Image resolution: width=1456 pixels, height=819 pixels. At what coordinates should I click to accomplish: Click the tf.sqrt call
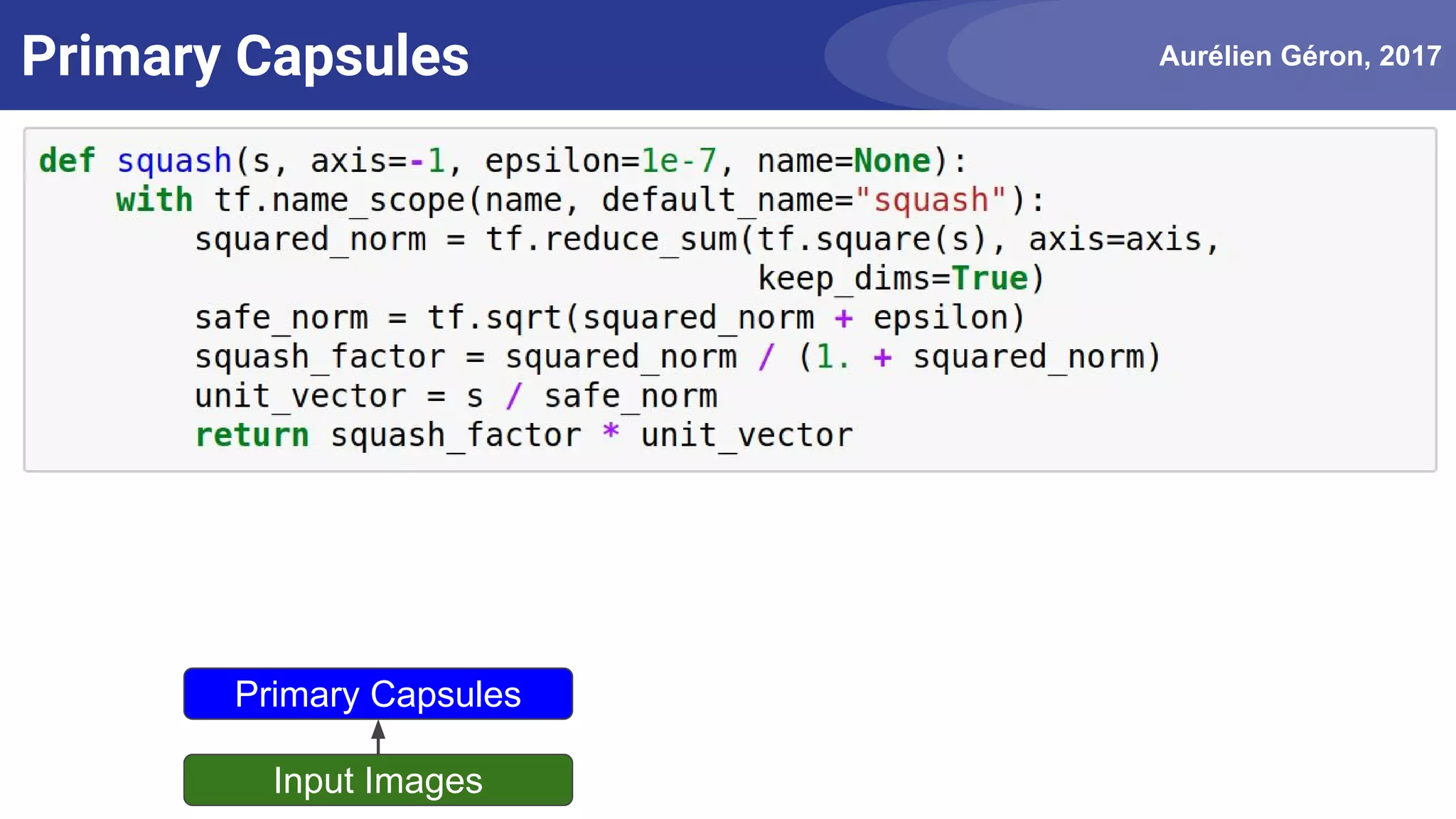(x=495, y=318)
